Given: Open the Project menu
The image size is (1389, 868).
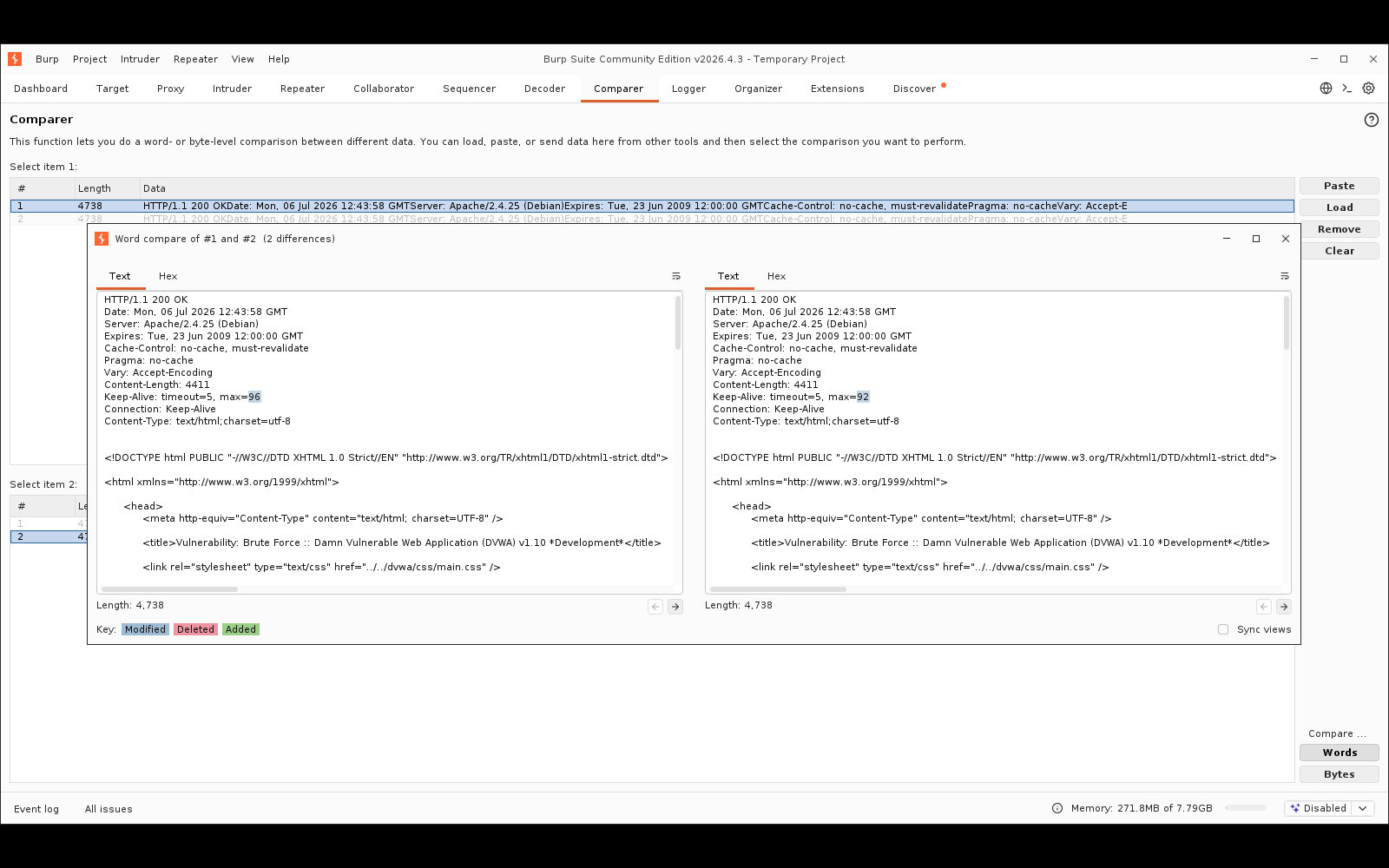Looking at the screenshot, I should coord(90,59).
